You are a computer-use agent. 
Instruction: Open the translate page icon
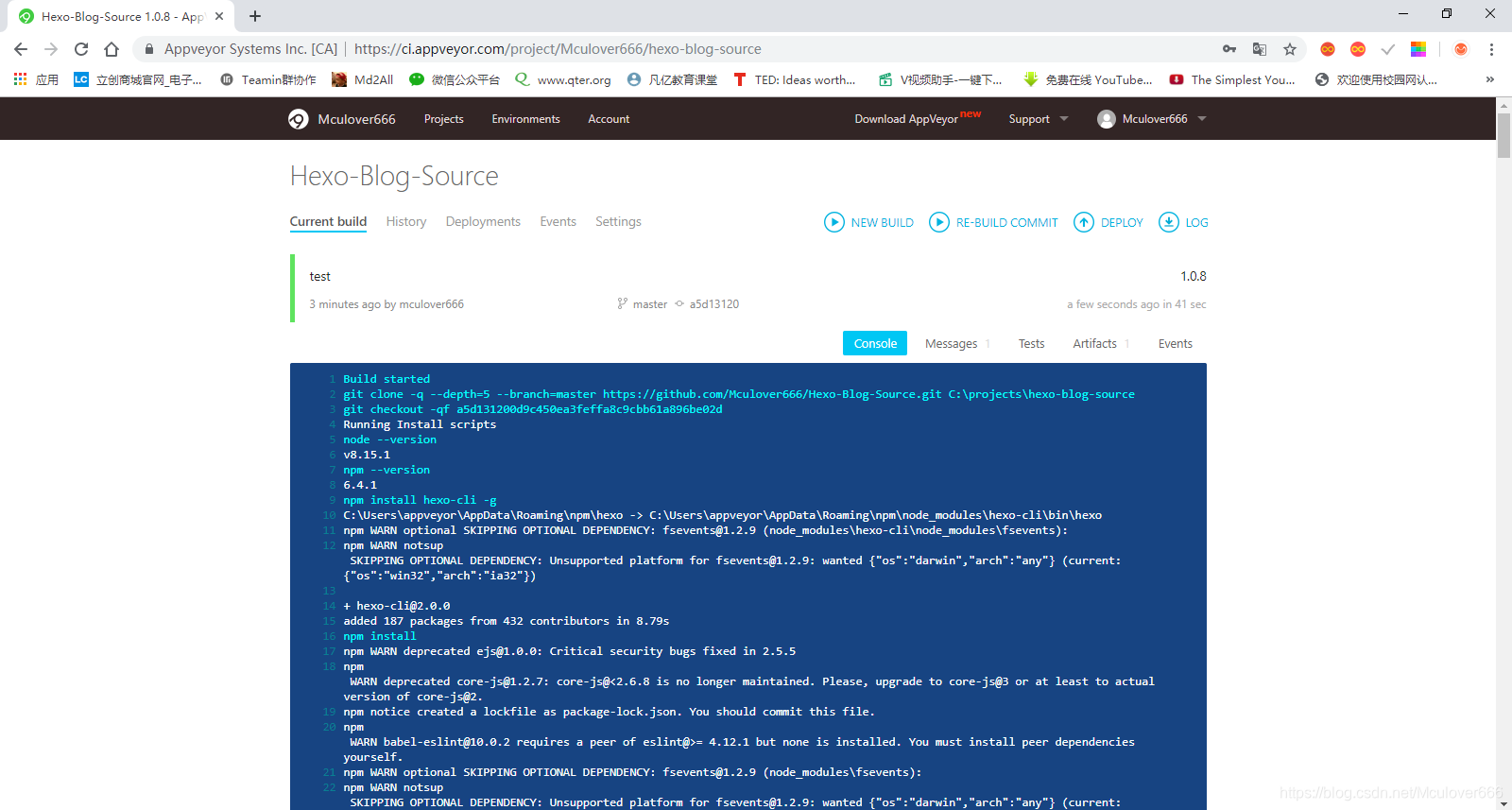click(1260, 49)
